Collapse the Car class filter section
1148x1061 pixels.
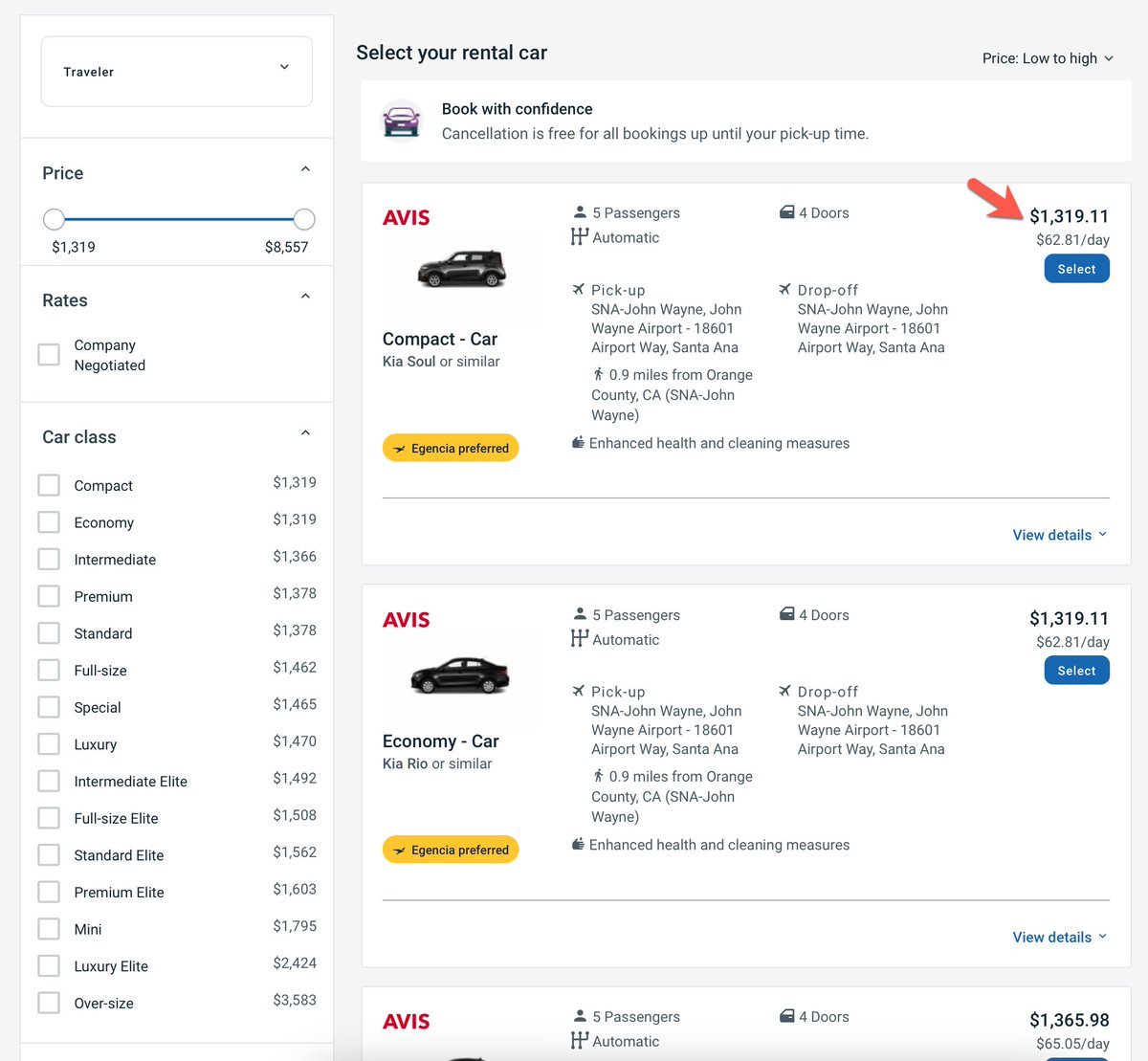point(305,433)
